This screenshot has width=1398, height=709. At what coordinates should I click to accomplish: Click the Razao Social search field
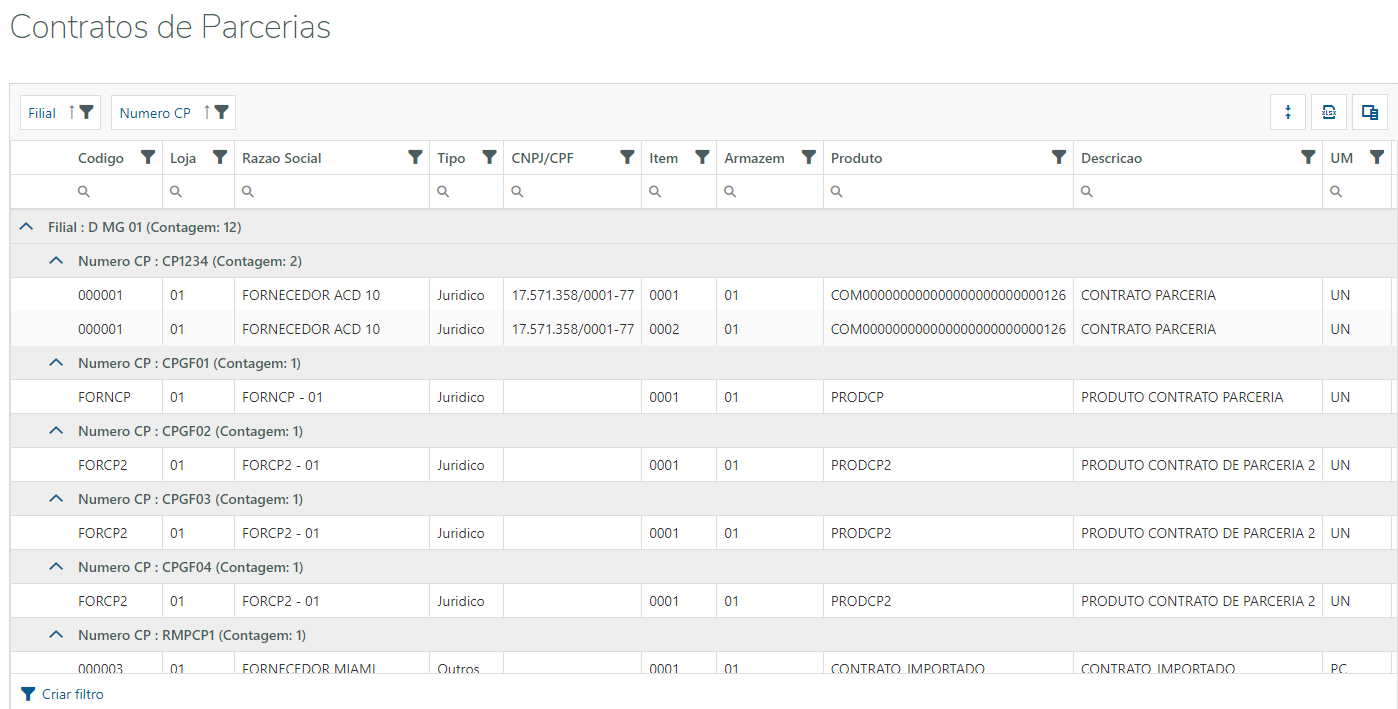pyautogui.click(x=332, y=192)
